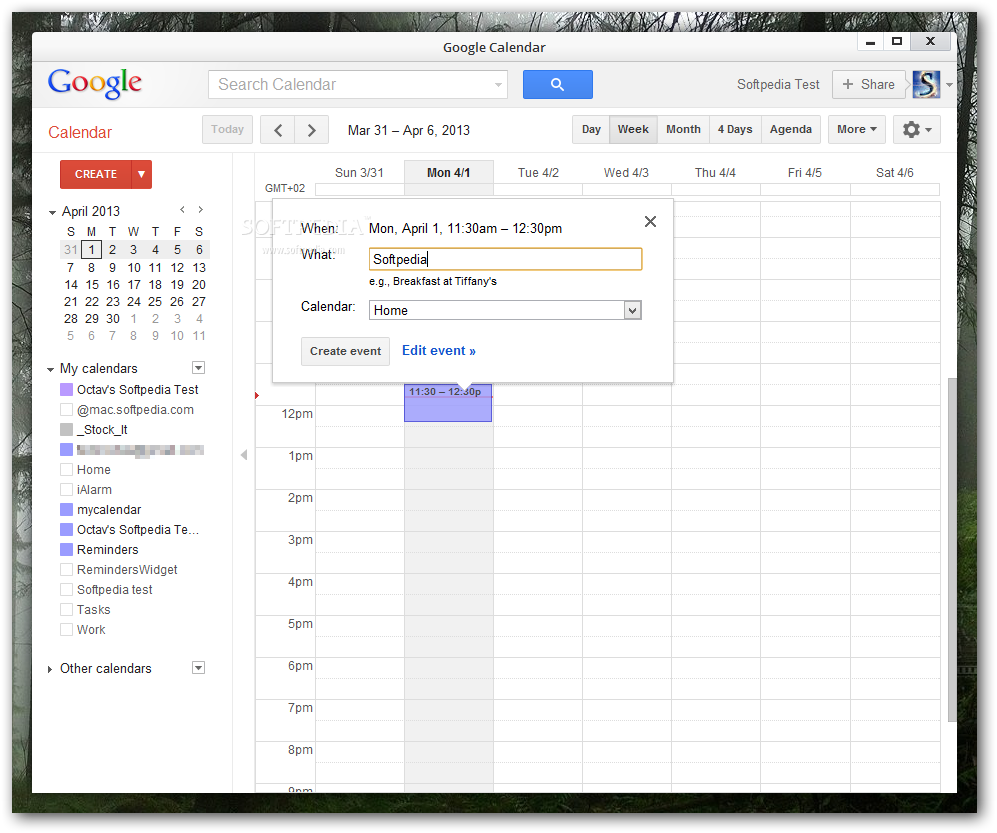Open the Softpedia profile avatar
This screenshot has height=833, width=997.
point(926,84)
